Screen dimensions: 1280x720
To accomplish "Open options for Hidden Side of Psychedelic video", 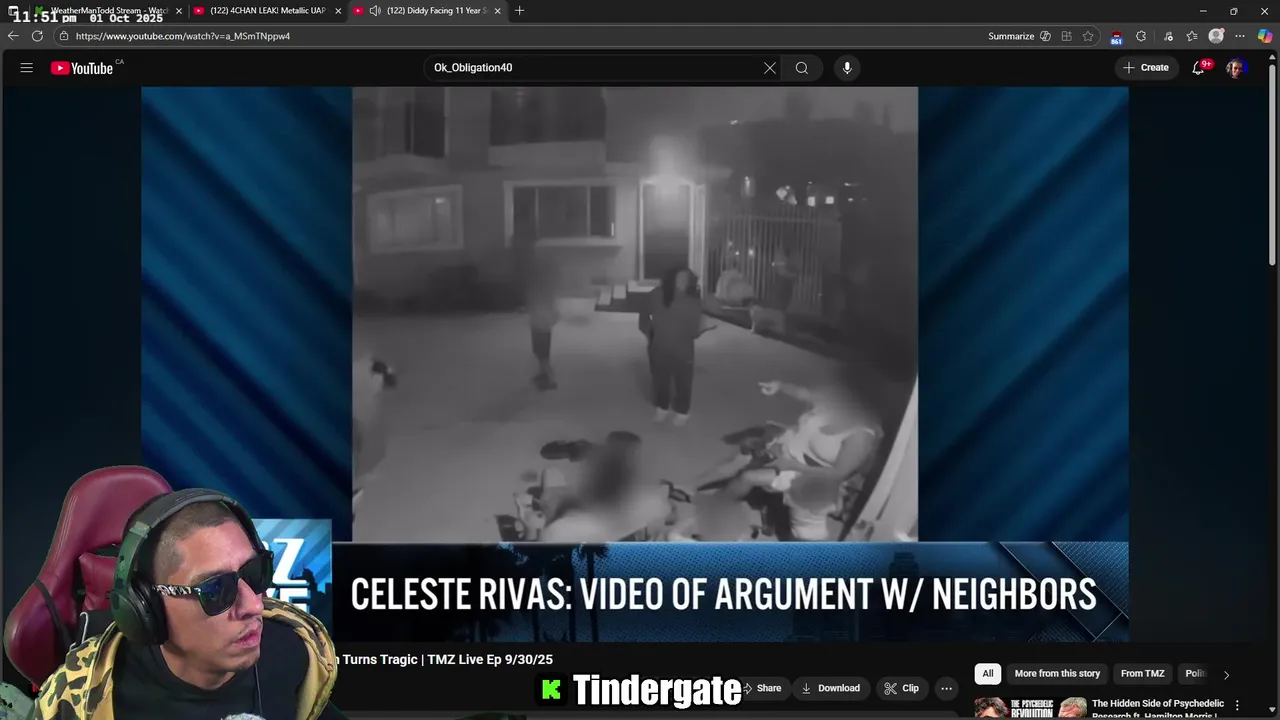I will (1237, 705).
